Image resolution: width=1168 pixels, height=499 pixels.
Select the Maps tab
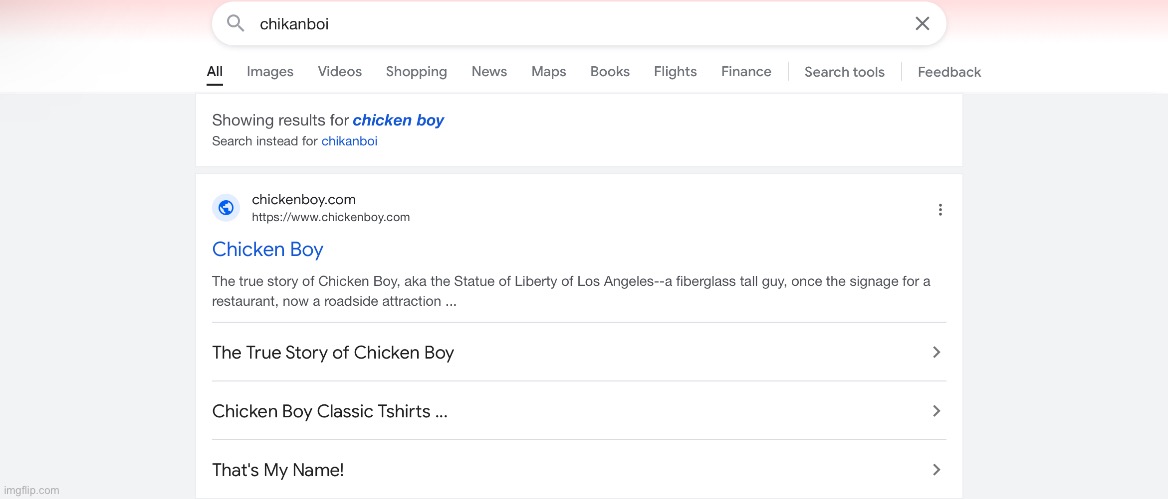[x=548, y=72]
